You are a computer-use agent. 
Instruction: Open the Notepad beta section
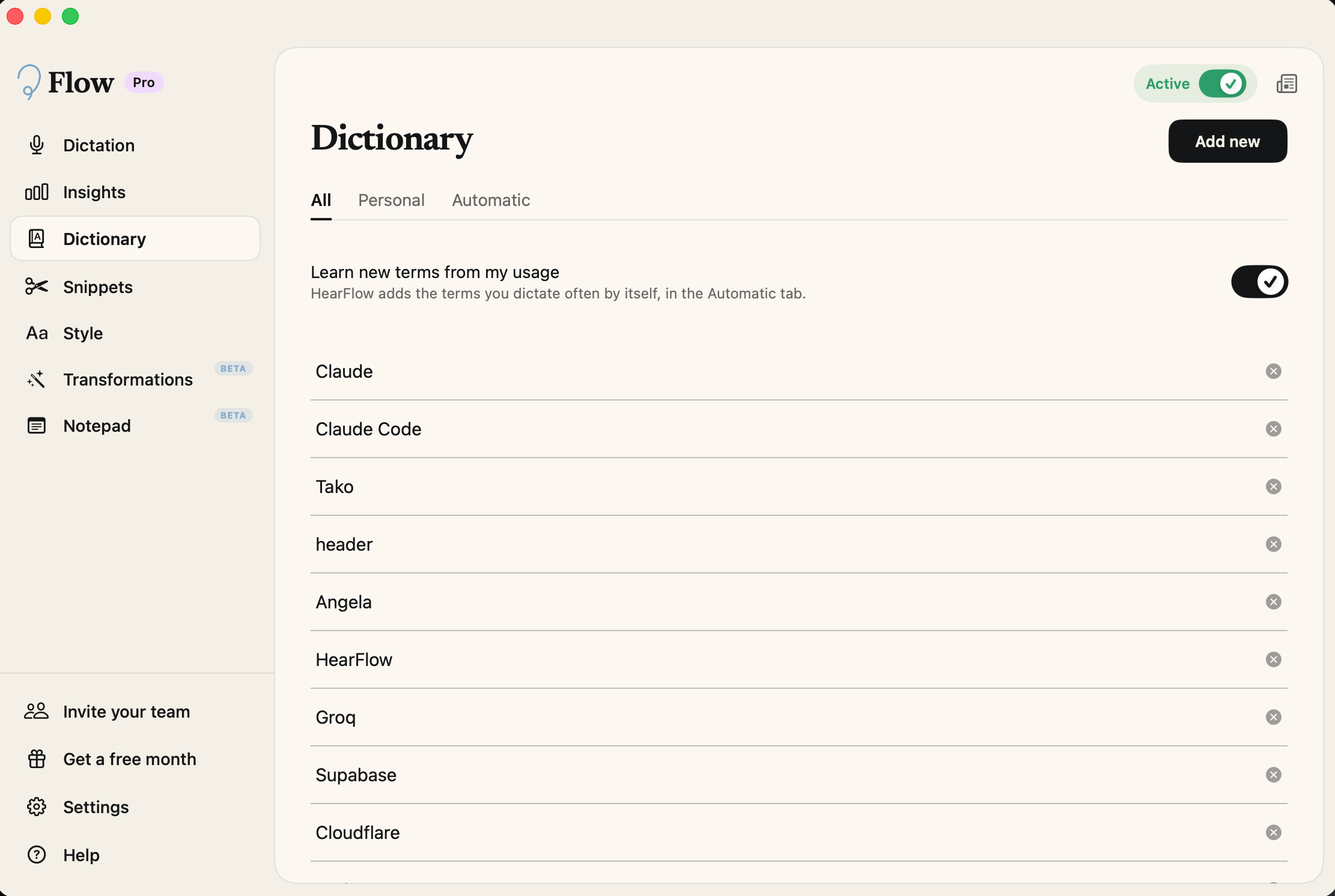[135, 426]
